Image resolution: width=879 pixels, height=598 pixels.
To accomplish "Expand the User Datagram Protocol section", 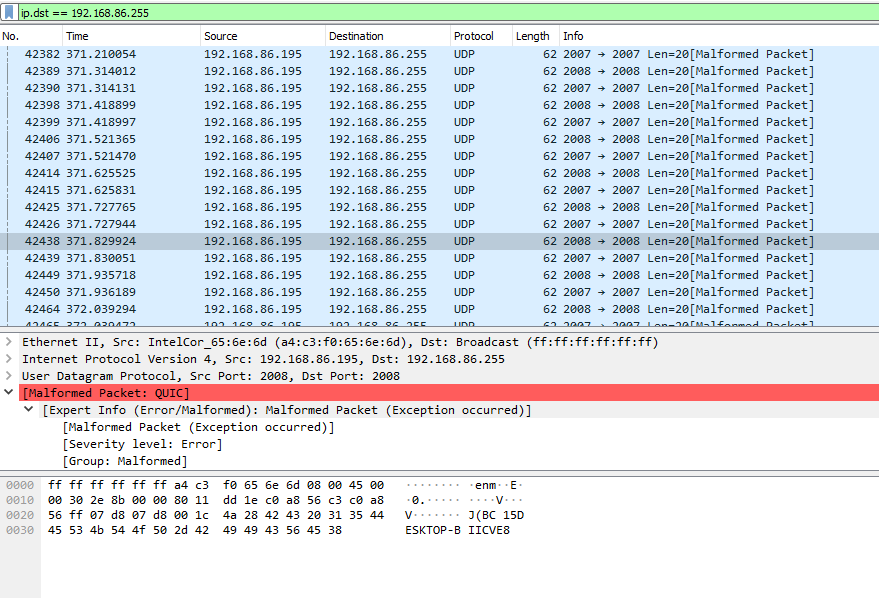I will [x=9, y=376].
